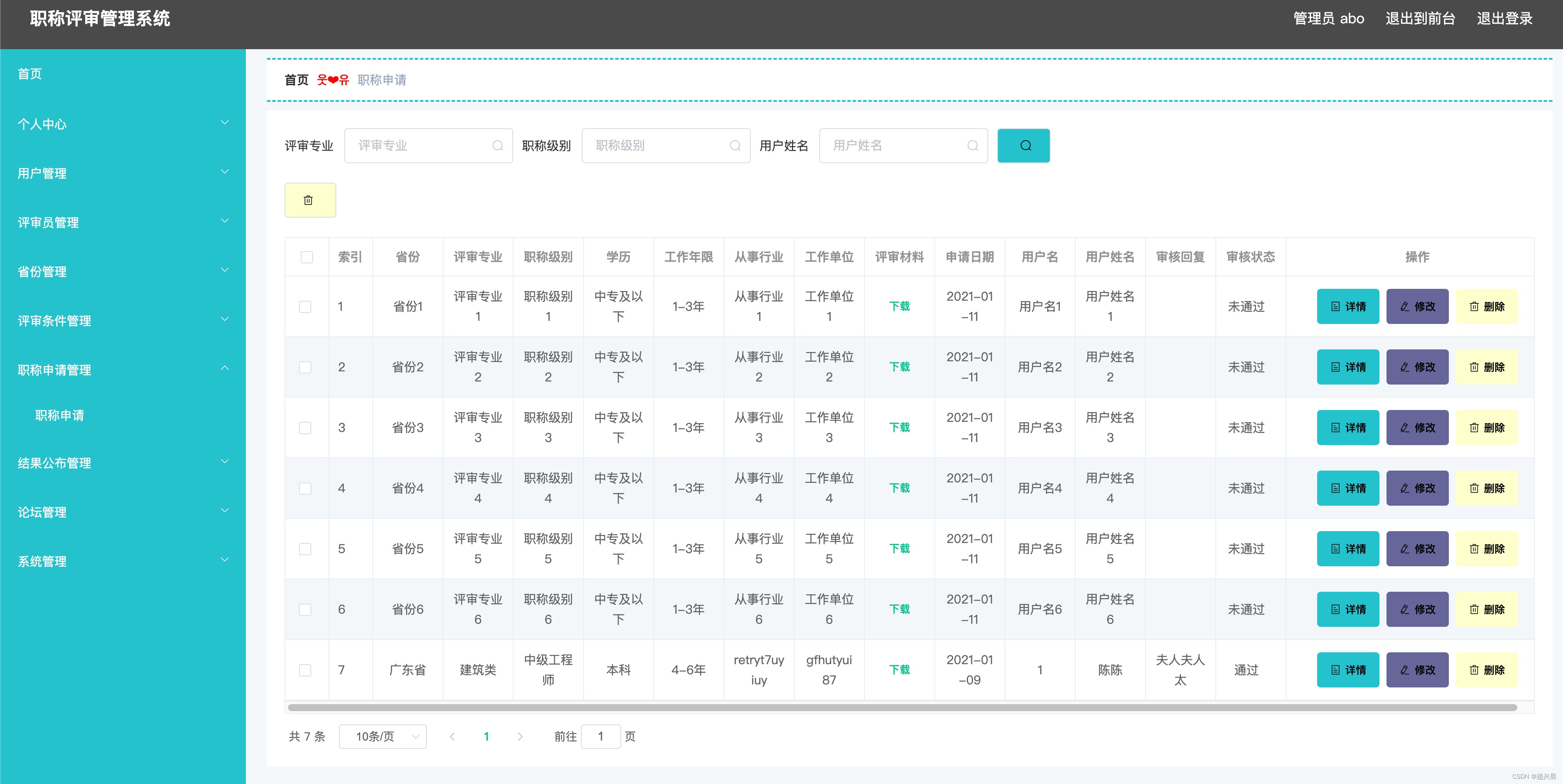1563x784 pixels.
Task: Select 职称申请 submenu item
Action: click(122, 415)
